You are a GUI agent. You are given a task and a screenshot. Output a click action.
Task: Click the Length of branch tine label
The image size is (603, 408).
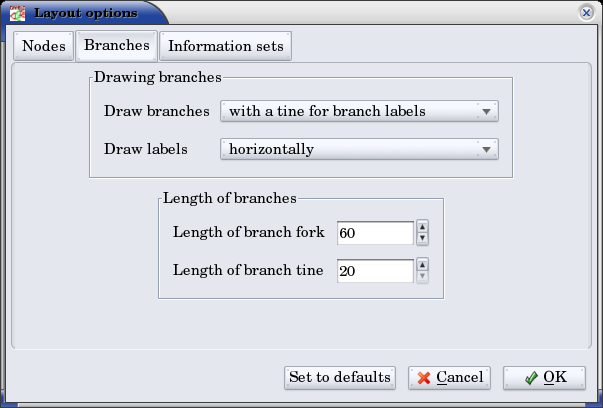(248, 270)
